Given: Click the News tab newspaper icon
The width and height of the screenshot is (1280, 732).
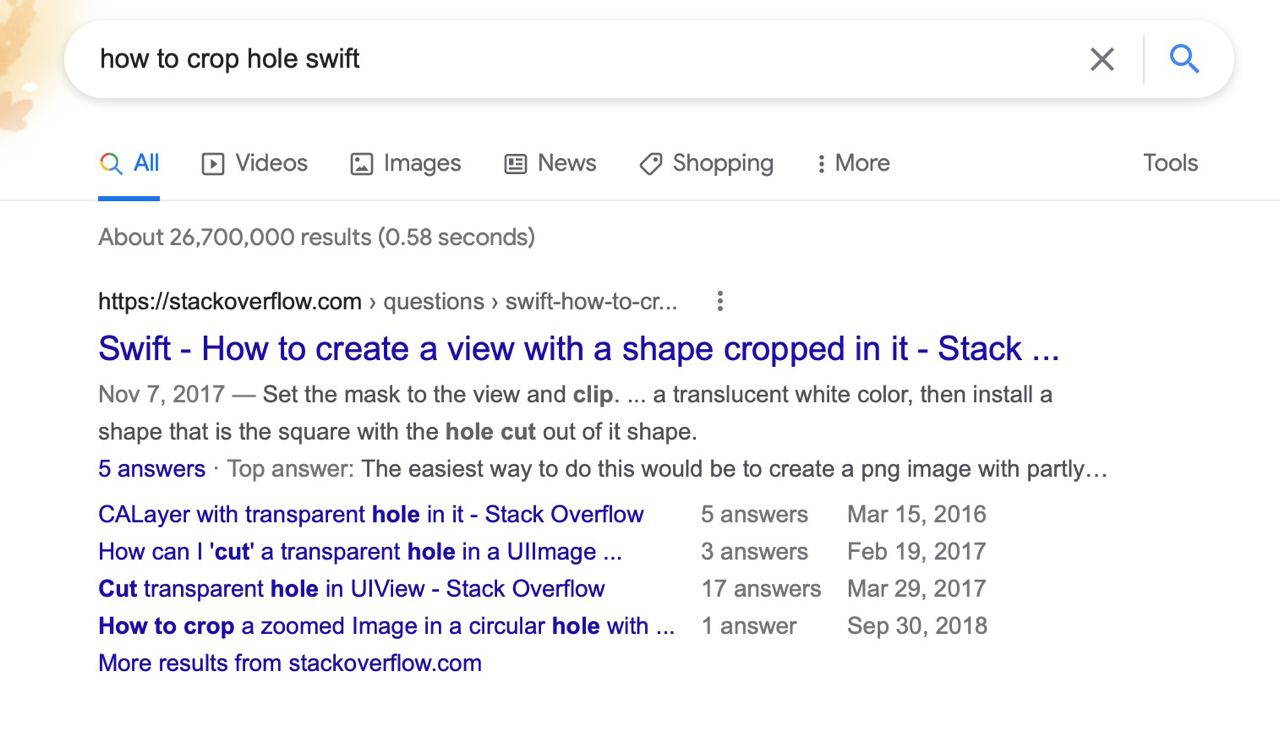Looking at the screenshot, I should tap(515, 164).
